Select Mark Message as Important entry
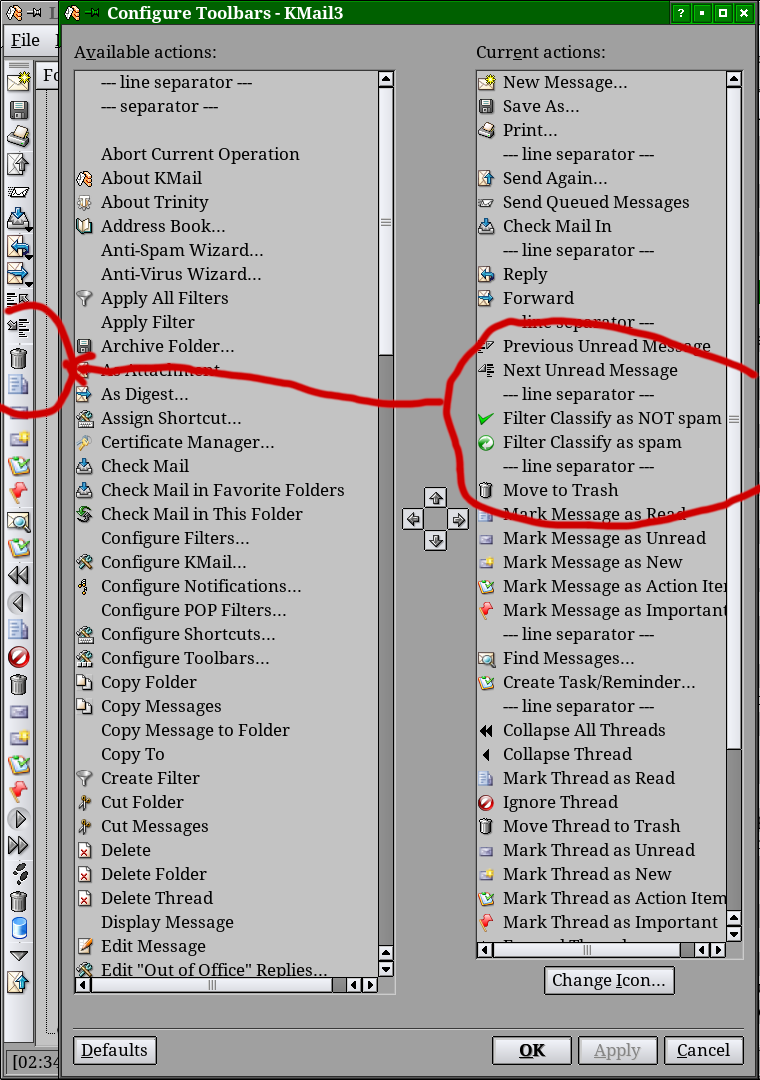Image resolution: width=760 pixels, height=1080 pixels. tap(602, 610)
